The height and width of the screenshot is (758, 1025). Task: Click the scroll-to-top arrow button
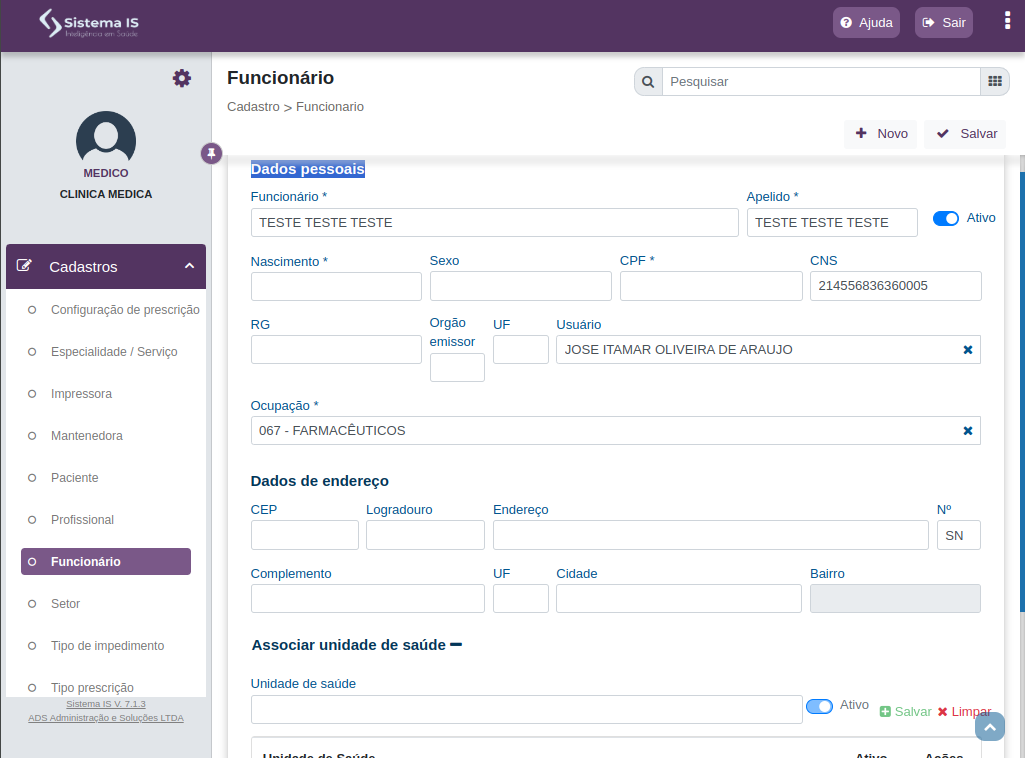click(990, 727)
